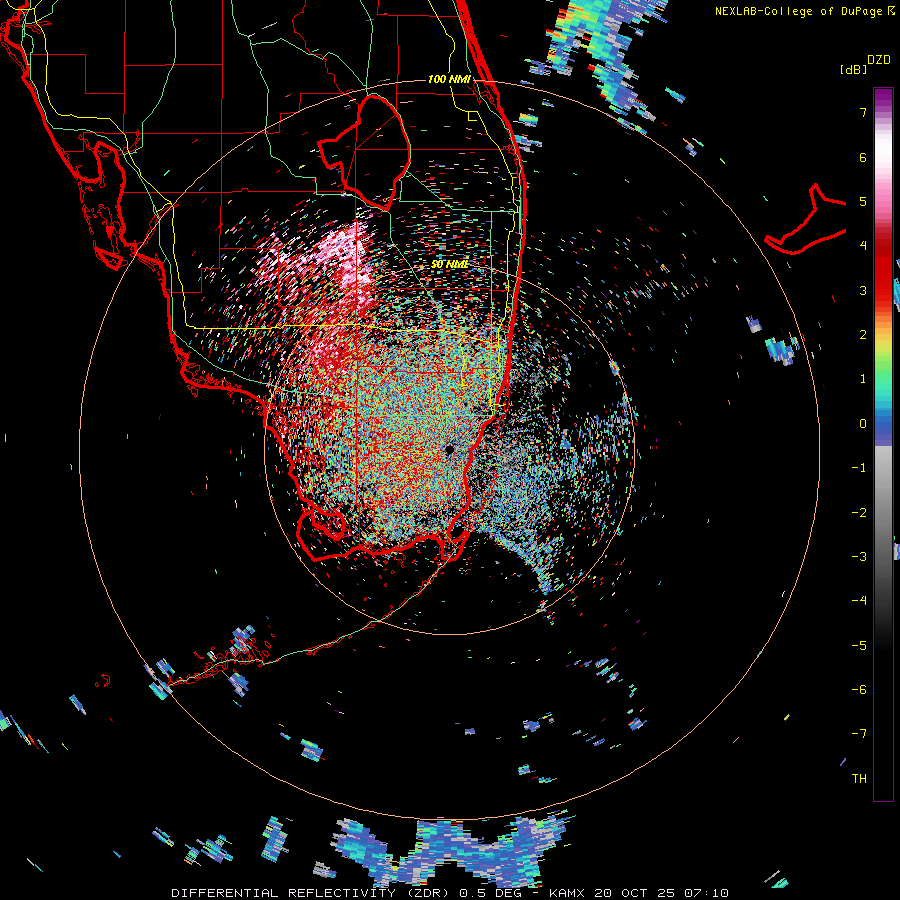The width and height of the screenshot is (900, 900).
Task: Click the 5 value on color scale
Action: [863, 201]
